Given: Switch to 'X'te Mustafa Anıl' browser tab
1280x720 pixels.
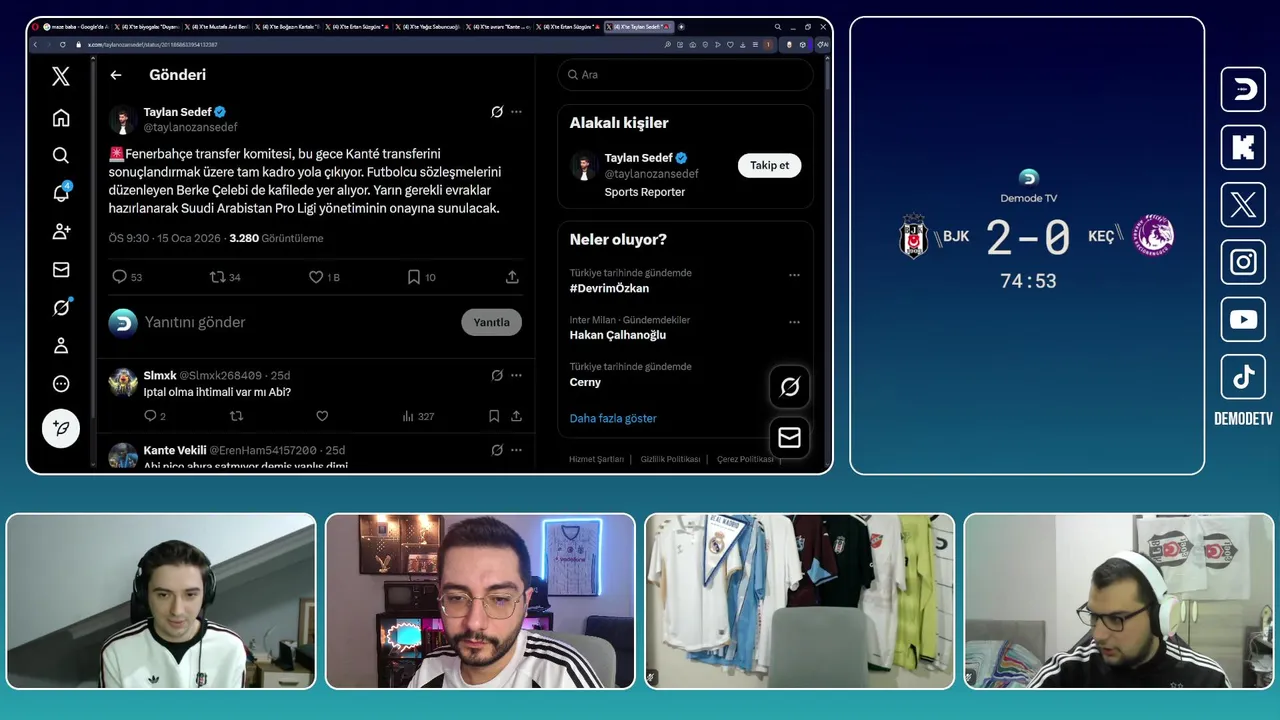Looking at the screenshot, I should point(219,27).
